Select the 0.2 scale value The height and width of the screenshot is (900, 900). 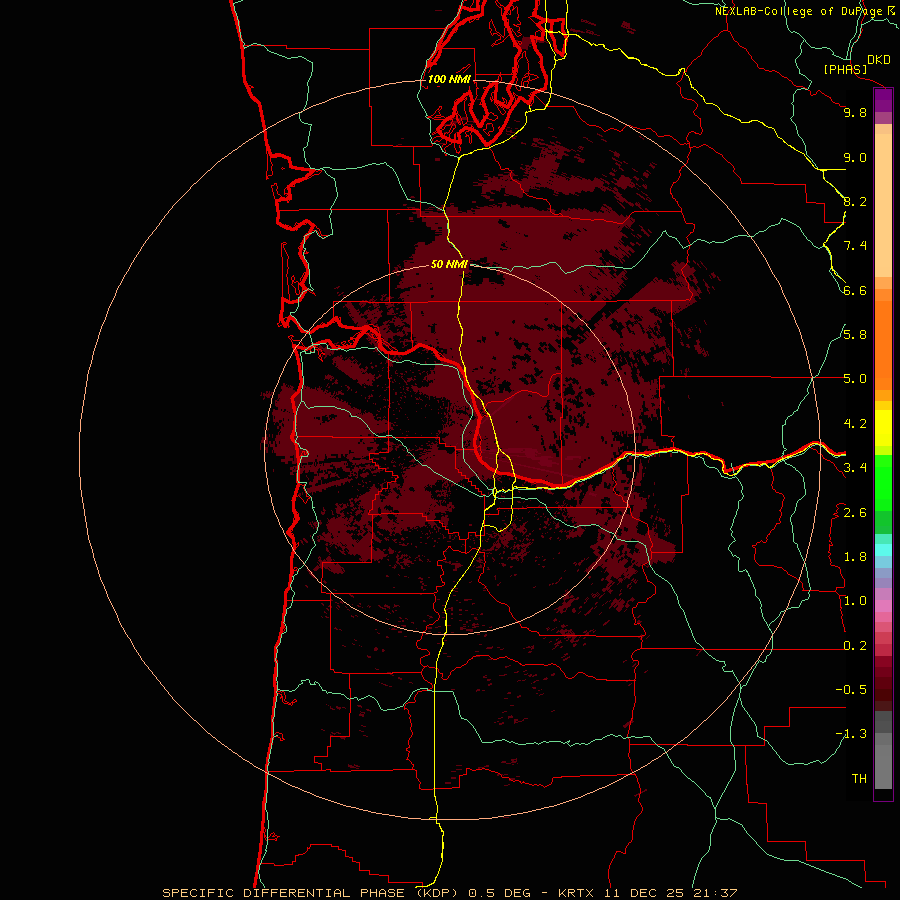click(855, 645)
